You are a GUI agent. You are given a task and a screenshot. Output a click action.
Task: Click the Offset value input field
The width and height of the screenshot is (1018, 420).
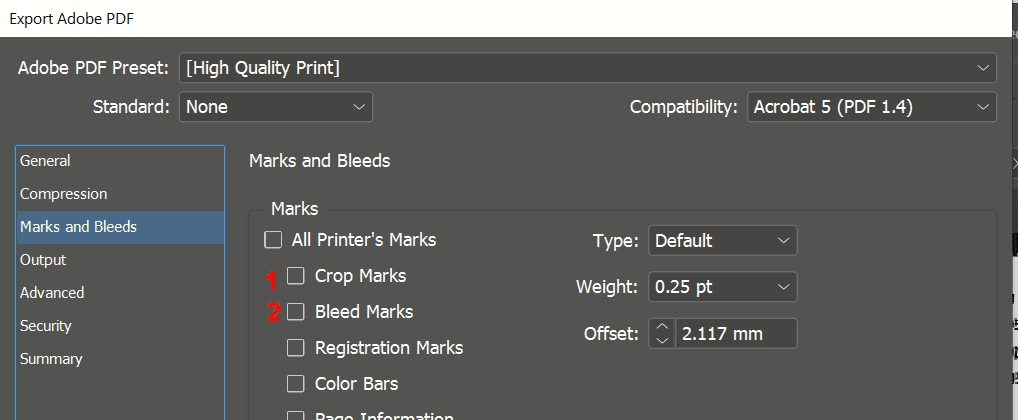[x=736, y=334]
